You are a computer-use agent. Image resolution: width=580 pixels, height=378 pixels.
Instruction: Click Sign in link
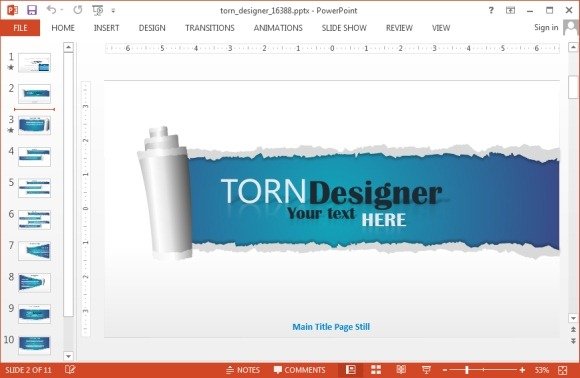(546, 27)
